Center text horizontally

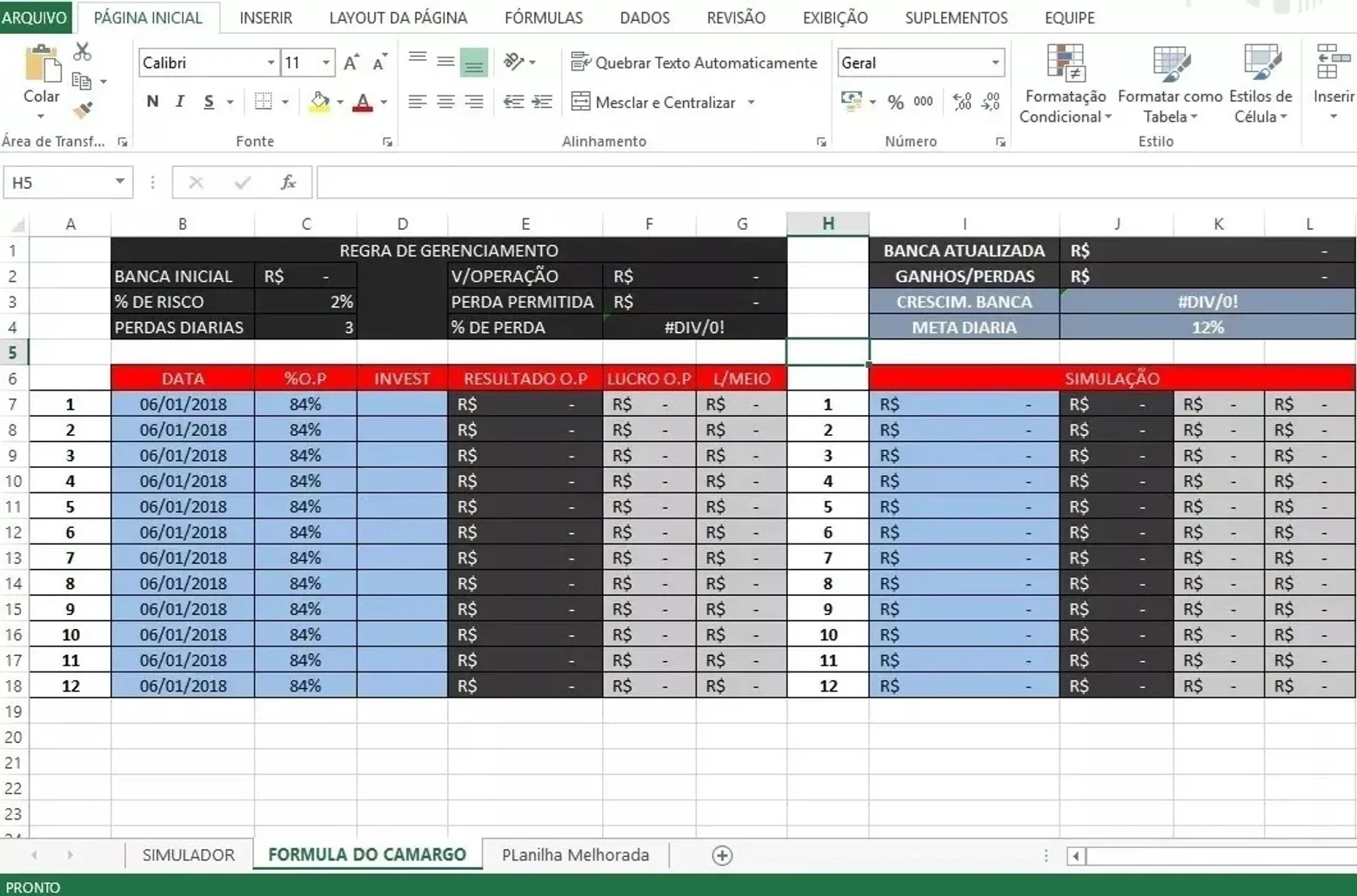click(445, 102)
